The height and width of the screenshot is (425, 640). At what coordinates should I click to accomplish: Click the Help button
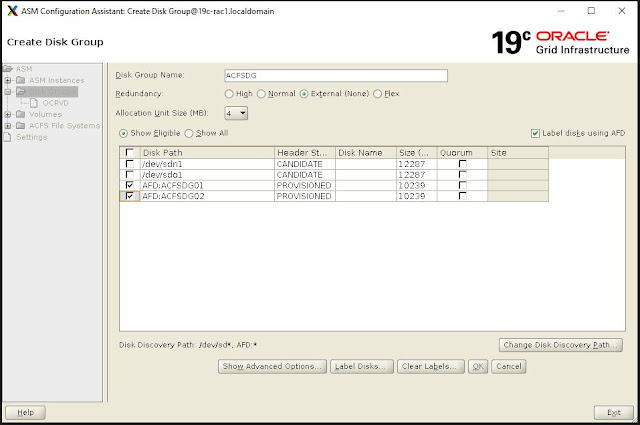click(25, 412)
